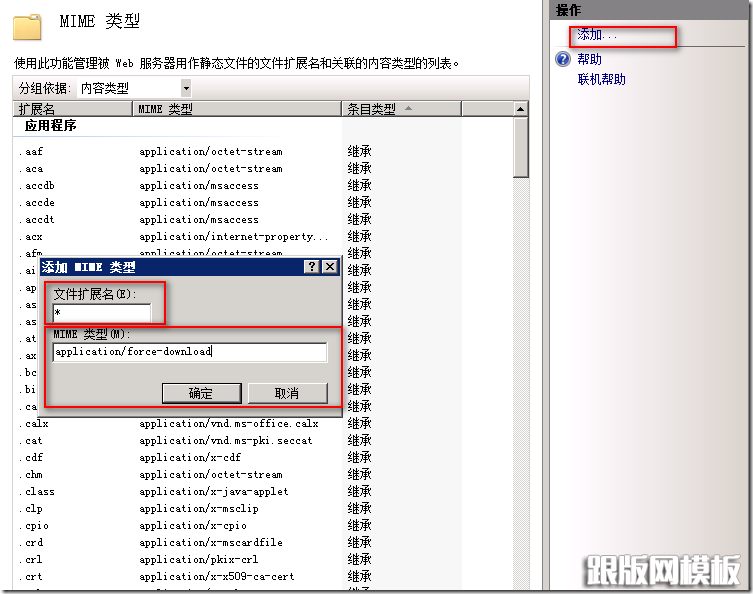Click 继承 entry type for .aaf row

click(x=360, y=152)
